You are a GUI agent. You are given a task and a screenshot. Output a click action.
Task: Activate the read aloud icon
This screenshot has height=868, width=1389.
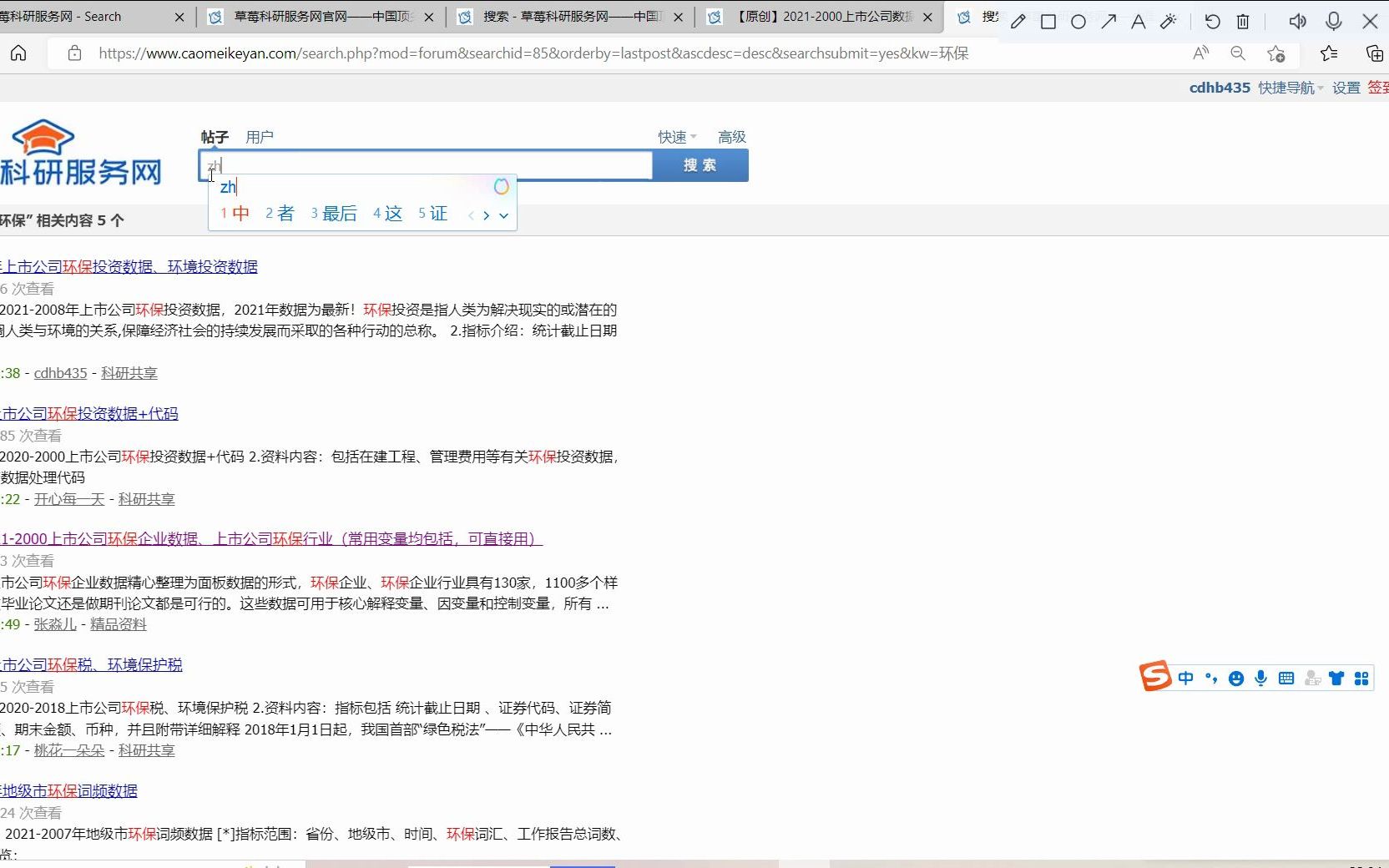(1201, 53)
